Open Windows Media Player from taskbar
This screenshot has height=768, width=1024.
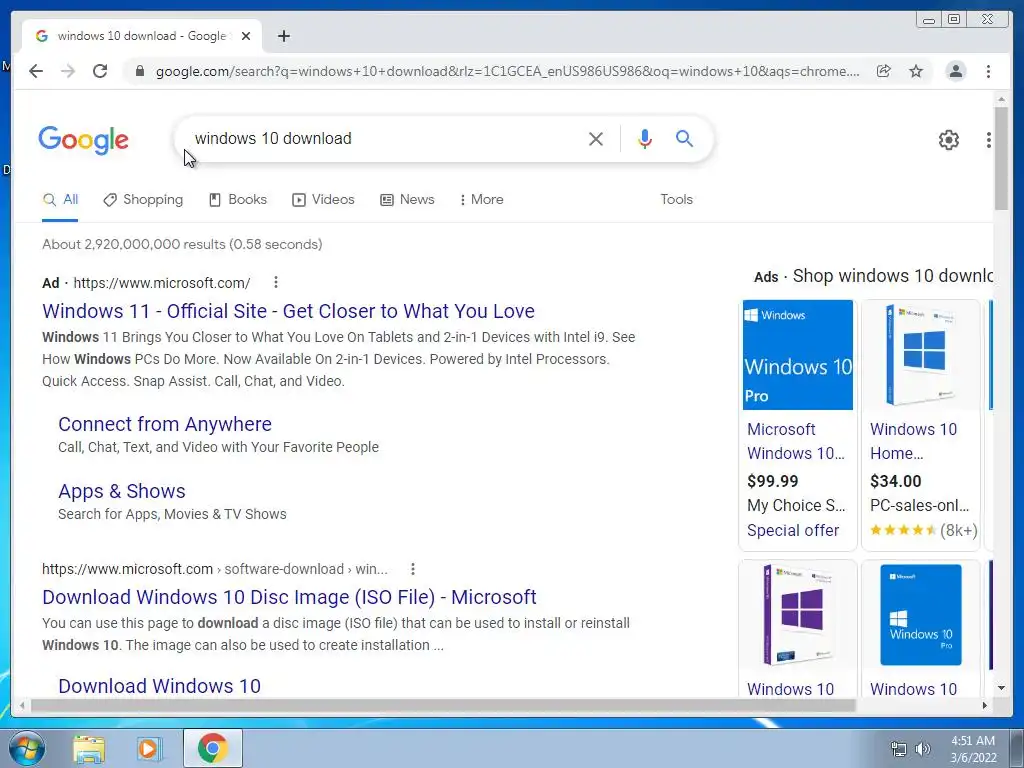click(x=148, y=749)
